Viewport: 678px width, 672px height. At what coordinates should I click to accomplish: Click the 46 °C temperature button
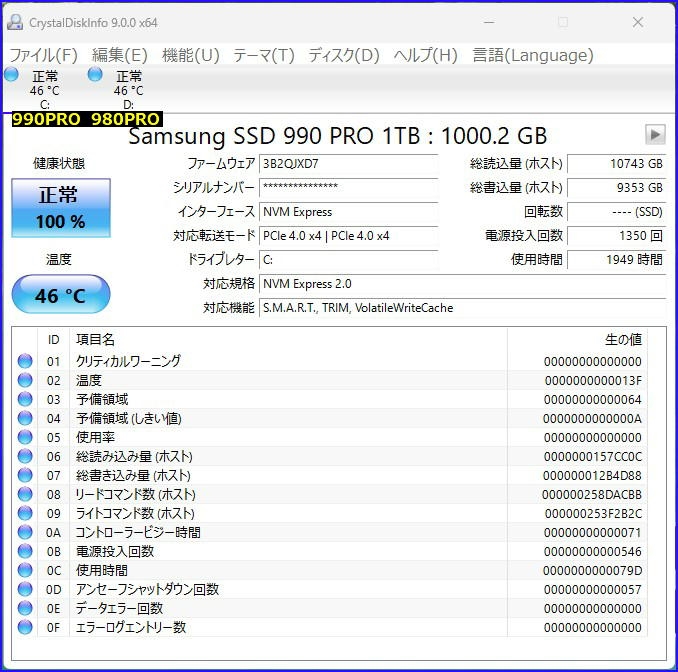click(61, 294)
